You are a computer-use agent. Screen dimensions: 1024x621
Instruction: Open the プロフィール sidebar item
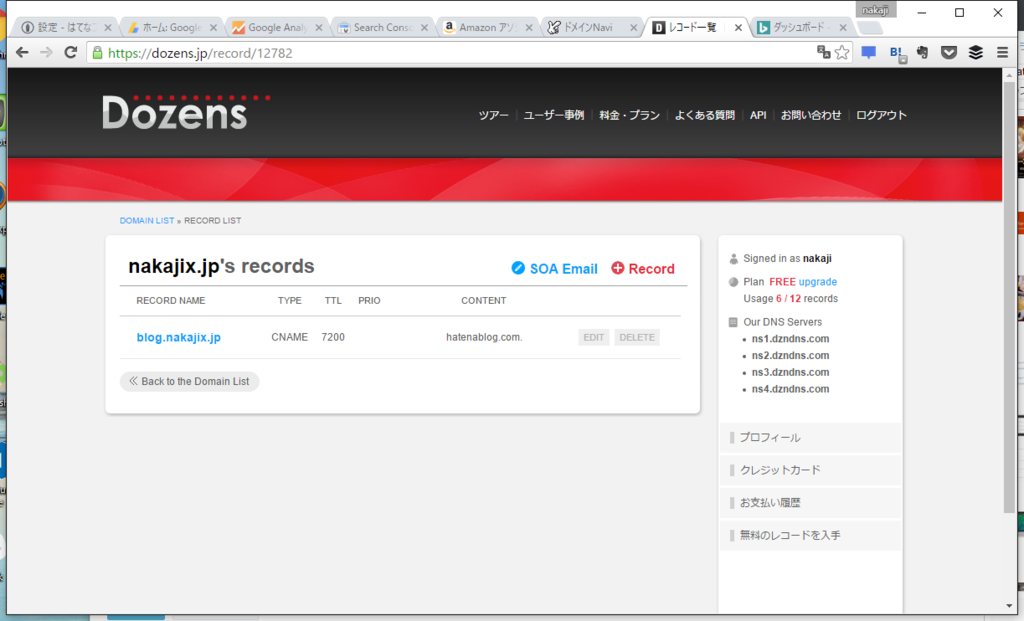pos(810,438)
